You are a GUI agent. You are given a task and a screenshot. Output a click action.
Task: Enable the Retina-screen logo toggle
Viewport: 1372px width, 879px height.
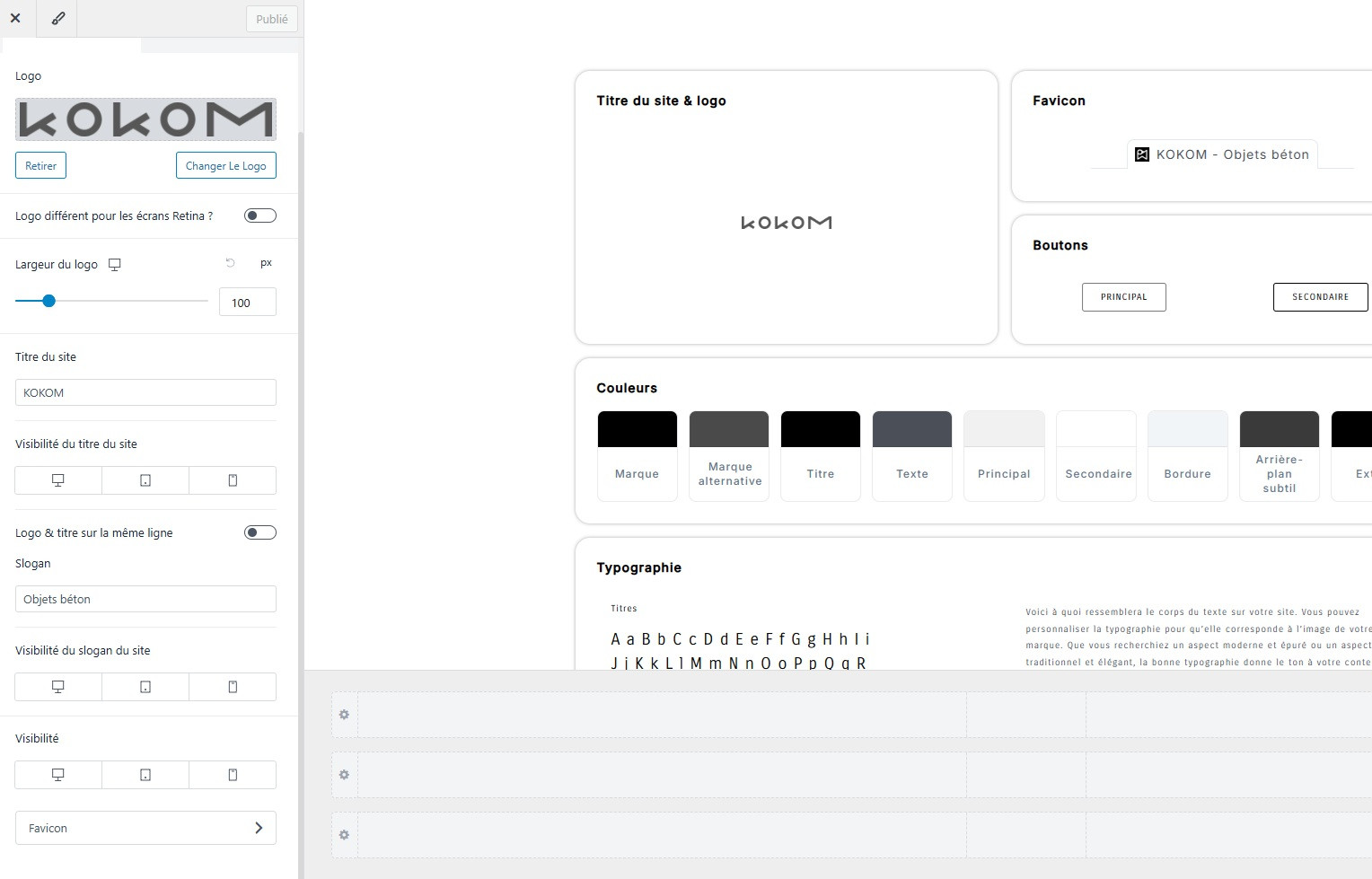click(260, 215)
